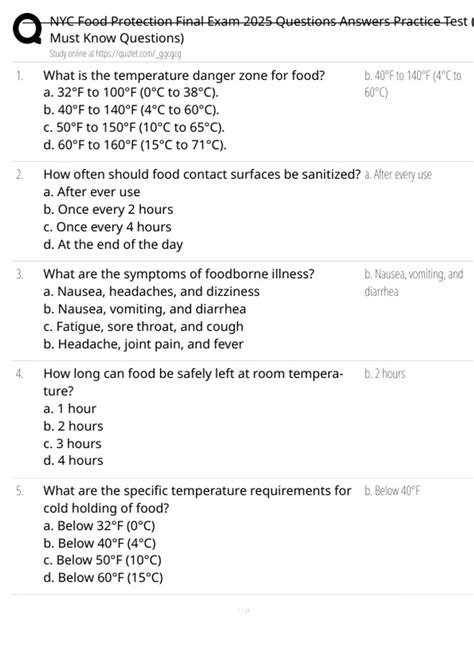Click 'At the end of the day' option

[113, 244]
